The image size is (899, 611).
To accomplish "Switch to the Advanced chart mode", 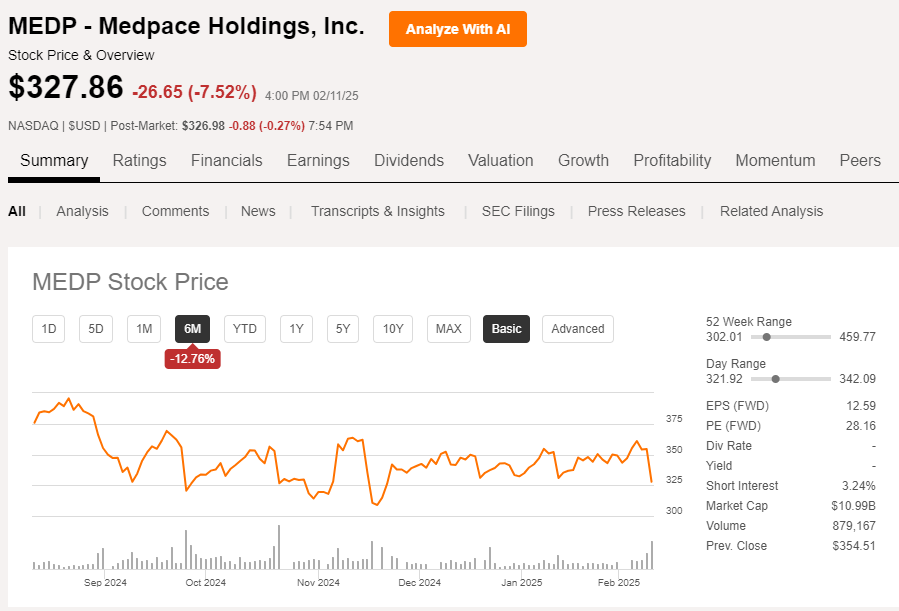I will click(x=577, y=328).
